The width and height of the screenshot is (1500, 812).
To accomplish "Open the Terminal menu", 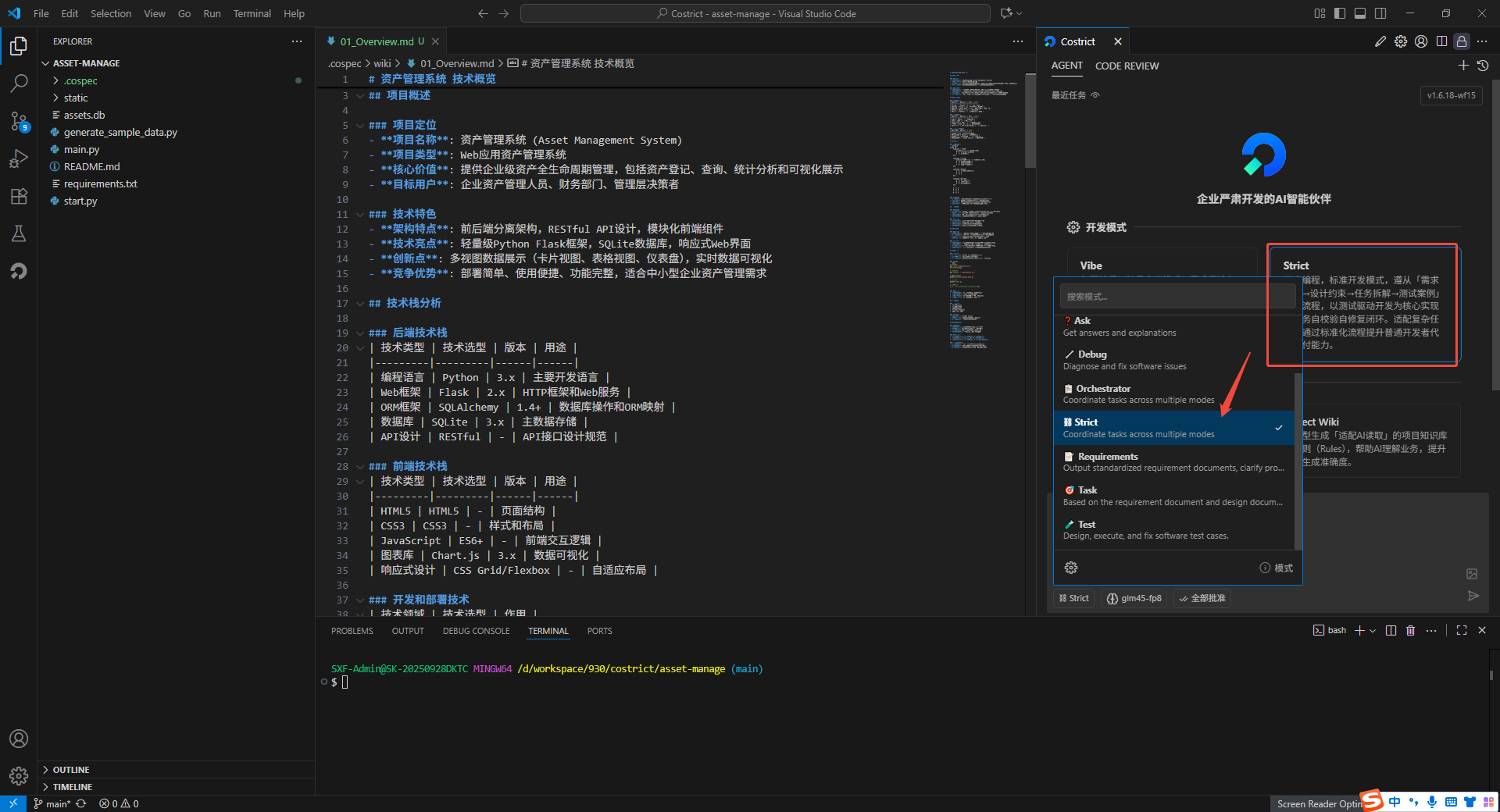I will click(x=252, y=13).
